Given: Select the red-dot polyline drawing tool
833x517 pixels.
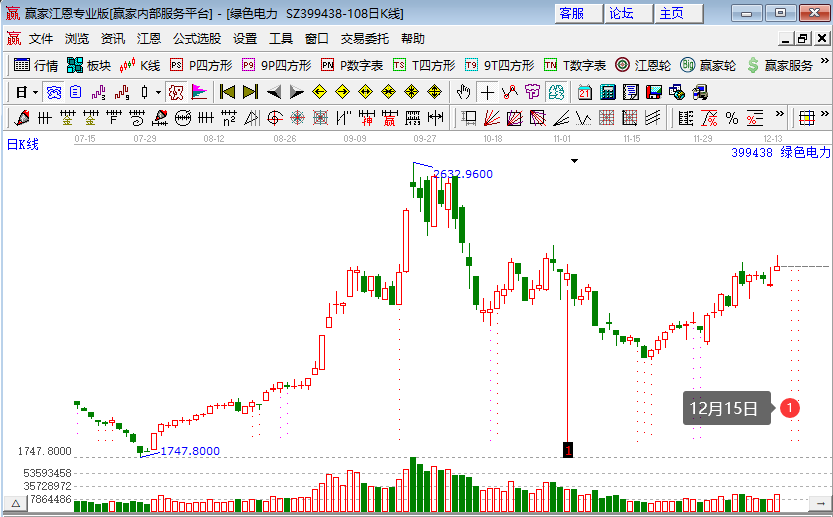Looking at the screenshot, I should (x=509, y=92).
